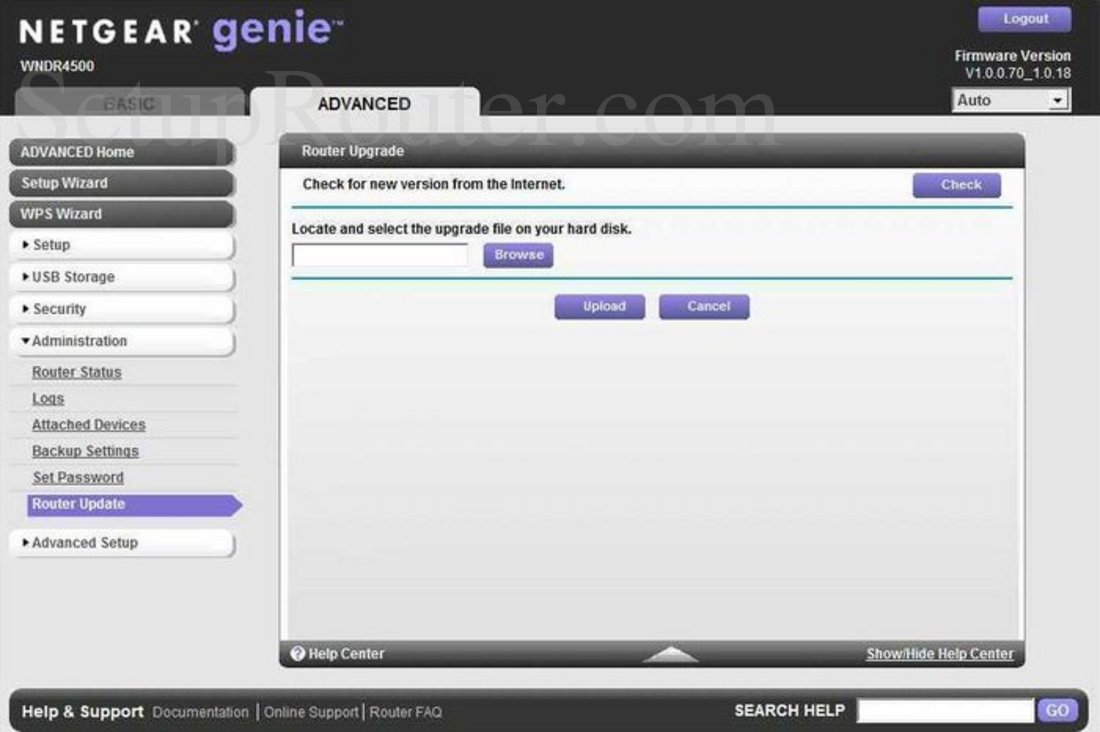
Task: Open the Auto language dropdown
Action: (x=1011, y=100)
